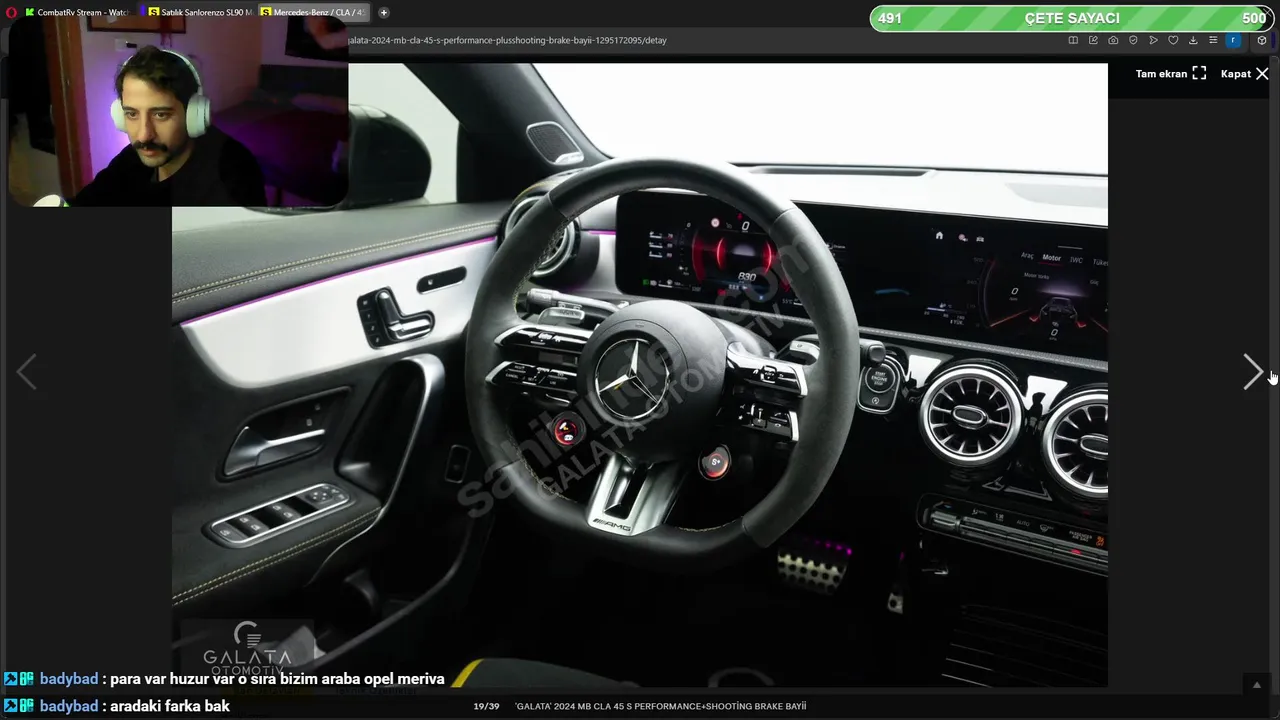This screenshot has width=1280, height=720.
Task: Open the easy setup sliders icon
Action: point(1213,40)
